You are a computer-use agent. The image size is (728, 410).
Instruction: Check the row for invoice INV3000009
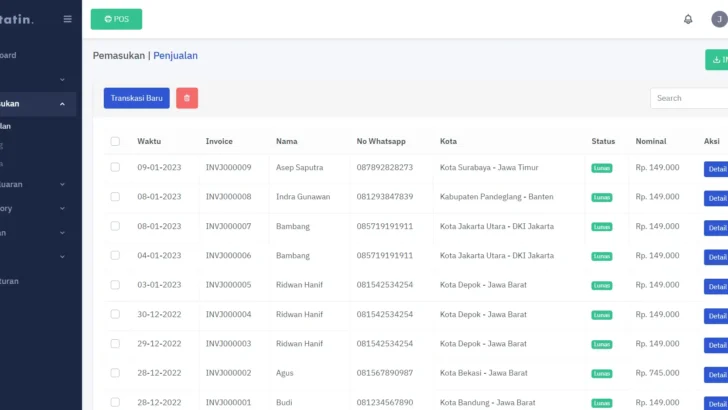115,168
